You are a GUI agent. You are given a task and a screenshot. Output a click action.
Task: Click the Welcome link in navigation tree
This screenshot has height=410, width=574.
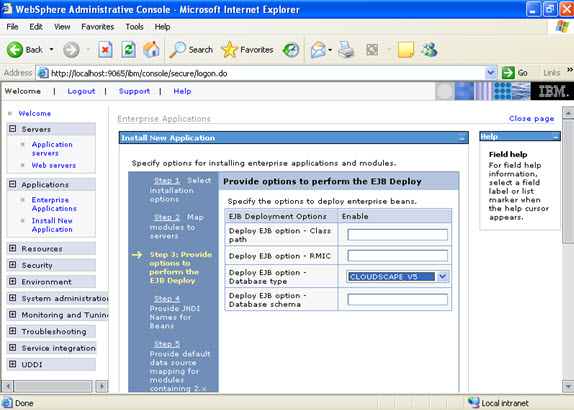35,113
